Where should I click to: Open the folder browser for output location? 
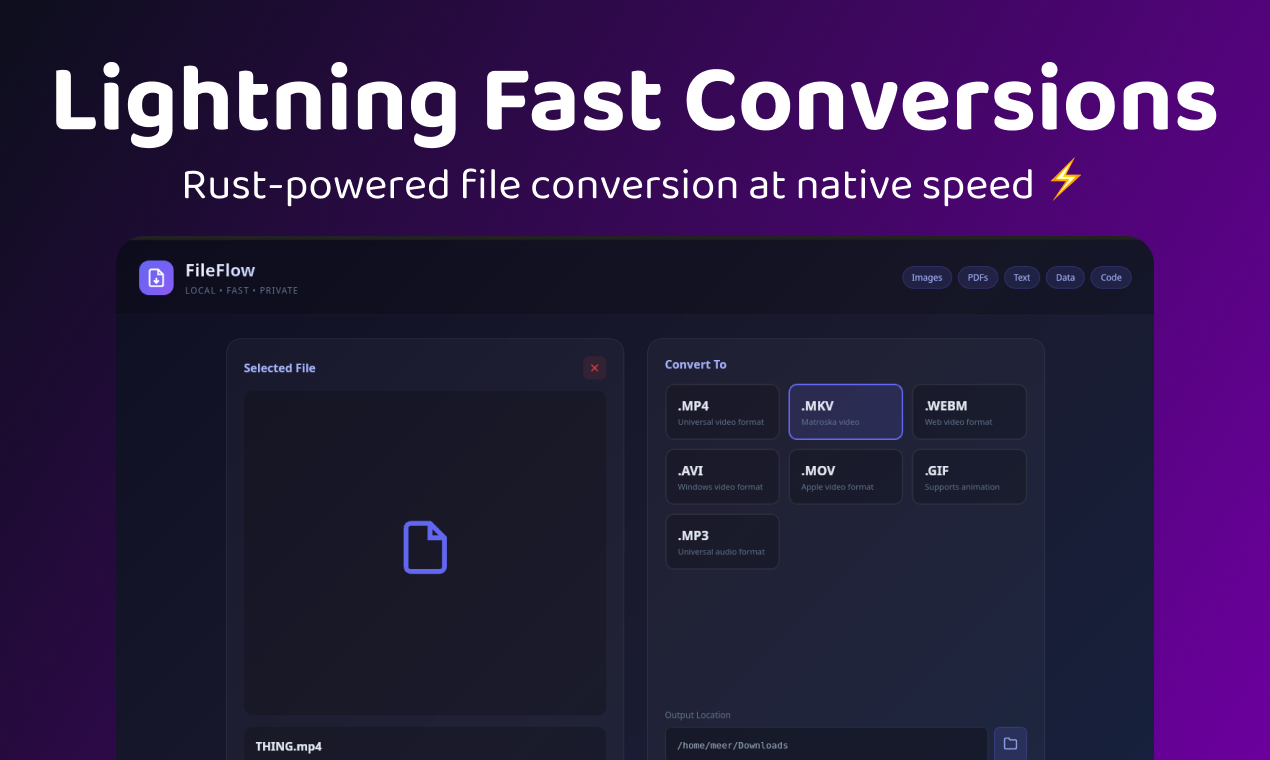click(x=1009, y=743)
